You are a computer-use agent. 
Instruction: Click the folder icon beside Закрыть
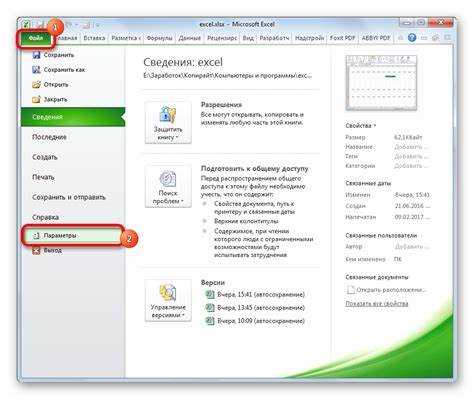36,99
